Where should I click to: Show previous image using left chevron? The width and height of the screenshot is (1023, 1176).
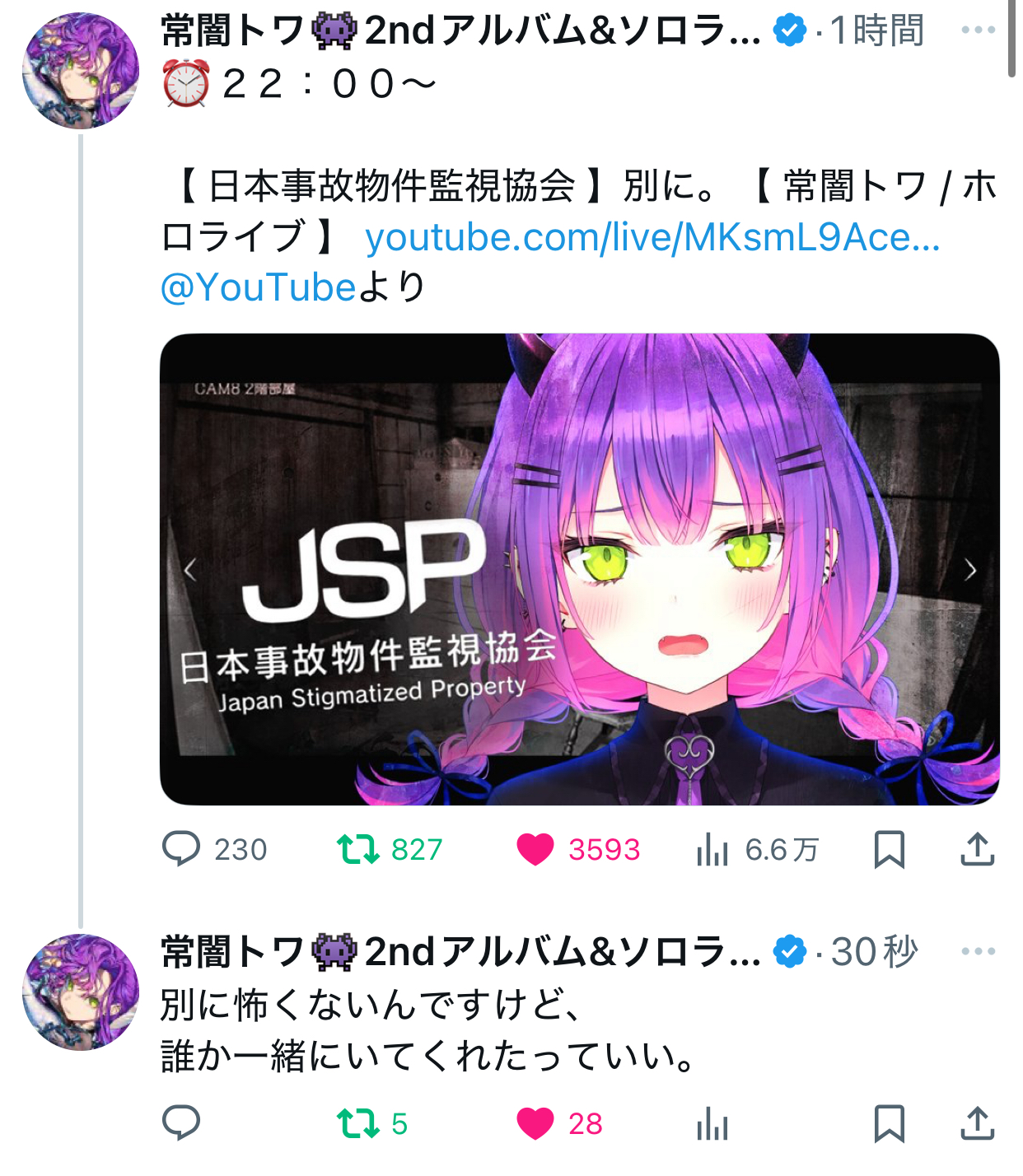coord(189,569)
